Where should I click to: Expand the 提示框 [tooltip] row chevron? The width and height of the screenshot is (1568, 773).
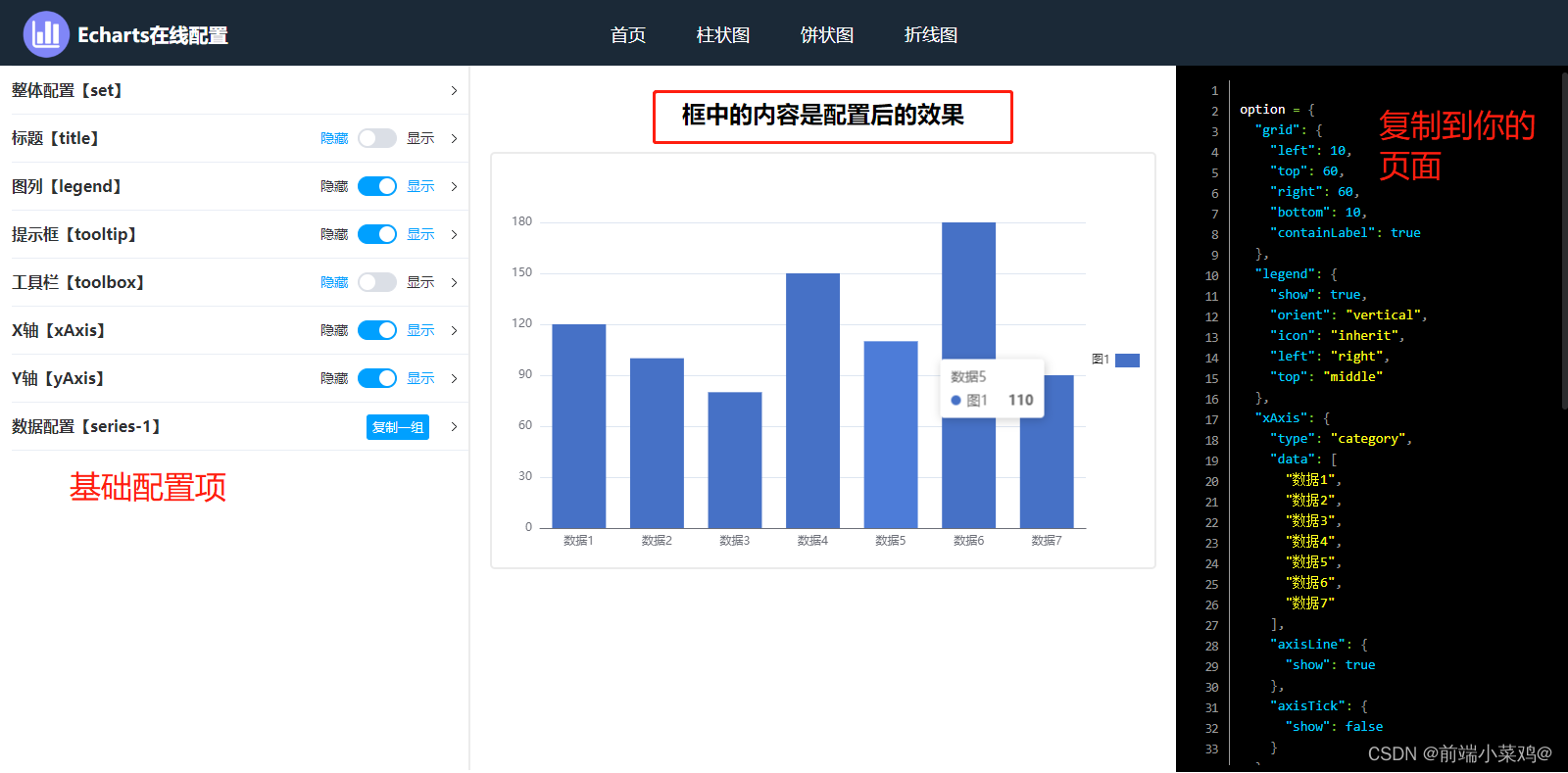point(454,234)
